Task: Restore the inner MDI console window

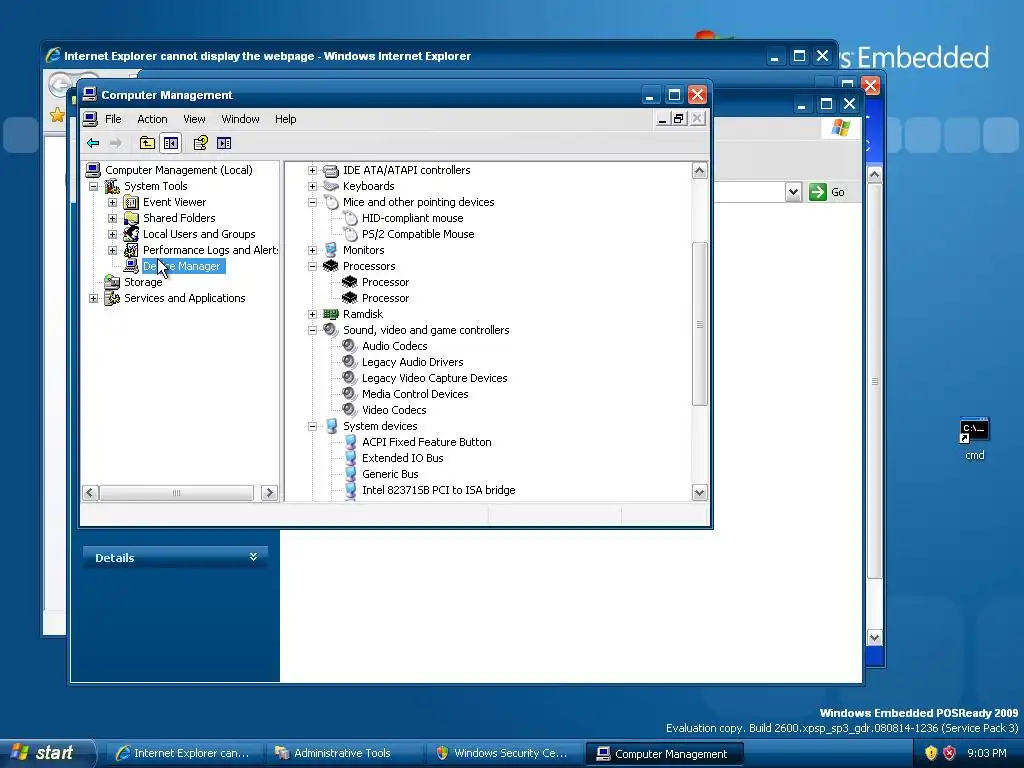Action: coord(679,119)
